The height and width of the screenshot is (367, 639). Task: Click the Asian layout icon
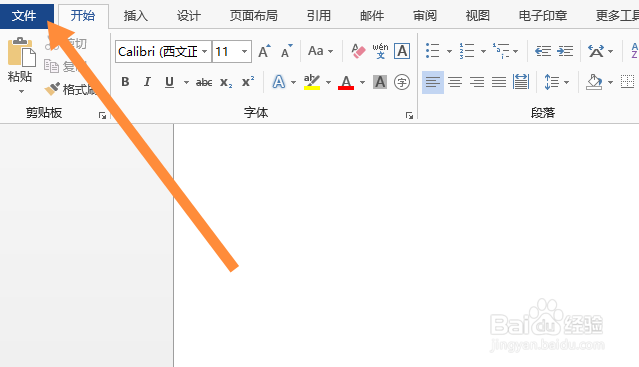coord(596,51)
